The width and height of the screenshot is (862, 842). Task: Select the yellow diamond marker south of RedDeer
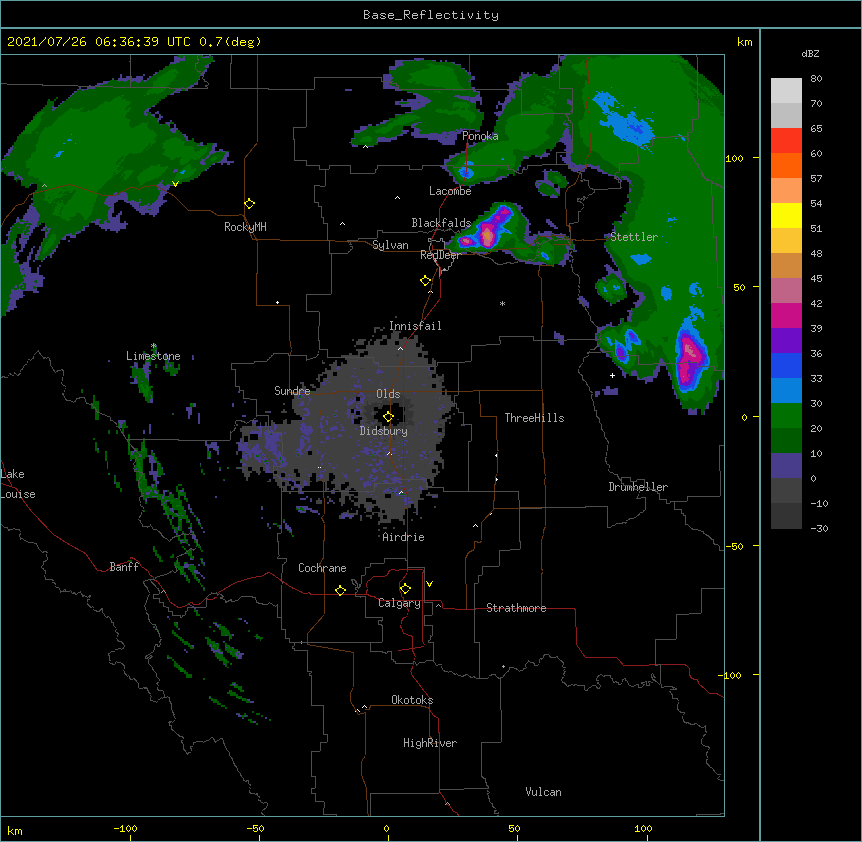point(425,281)
